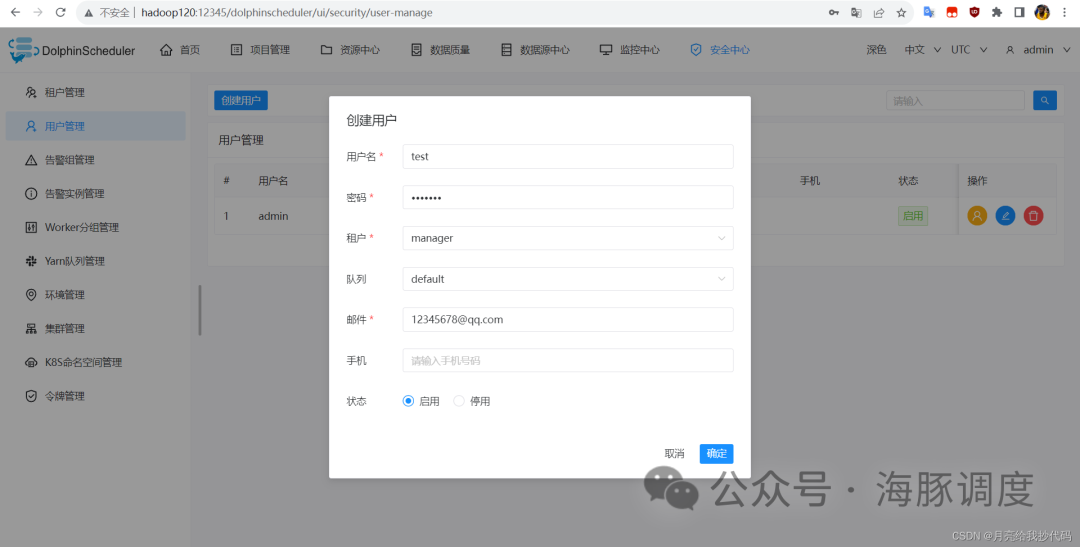Open the Chrome profile avatar

point(1042,12)
